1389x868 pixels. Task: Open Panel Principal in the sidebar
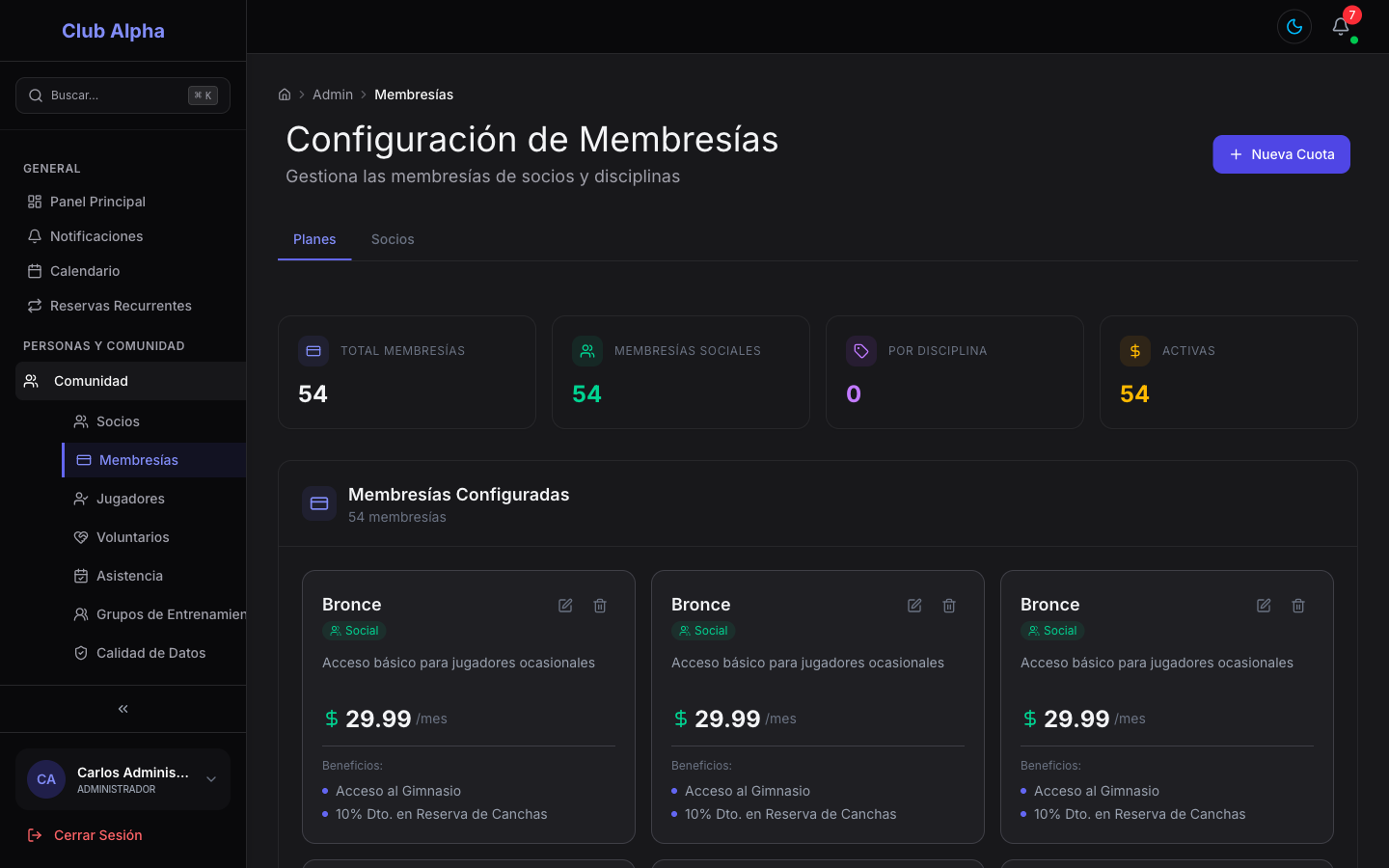(123, 202)
